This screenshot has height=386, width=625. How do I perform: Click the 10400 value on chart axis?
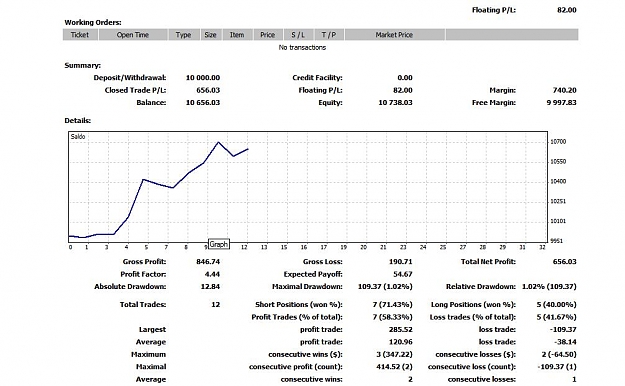pyautogui.click(x=558, y=181)
